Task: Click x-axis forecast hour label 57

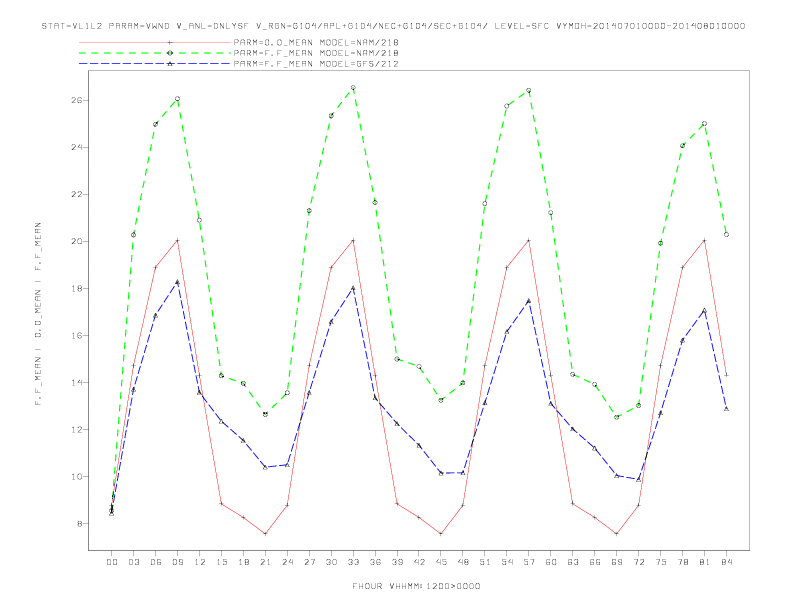Action: [529, 562]
